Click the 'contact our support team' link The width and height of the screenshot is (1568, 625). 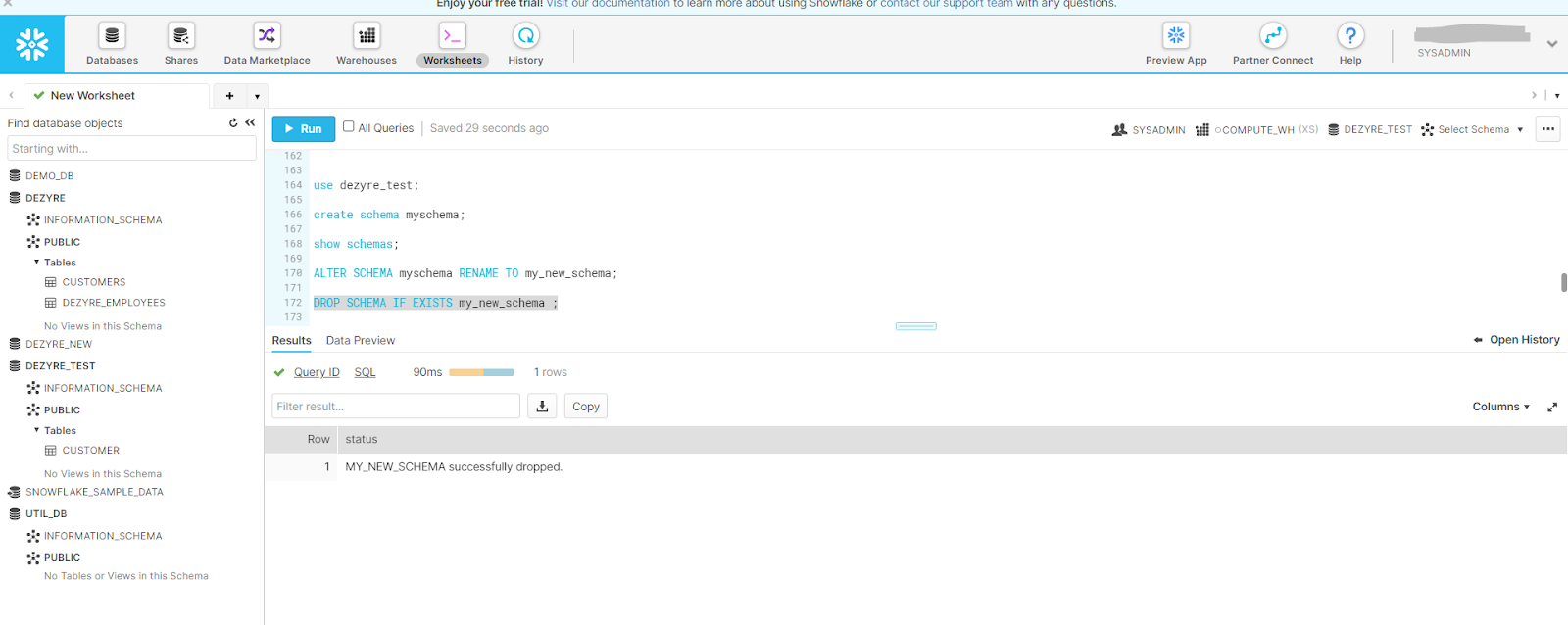947,4
